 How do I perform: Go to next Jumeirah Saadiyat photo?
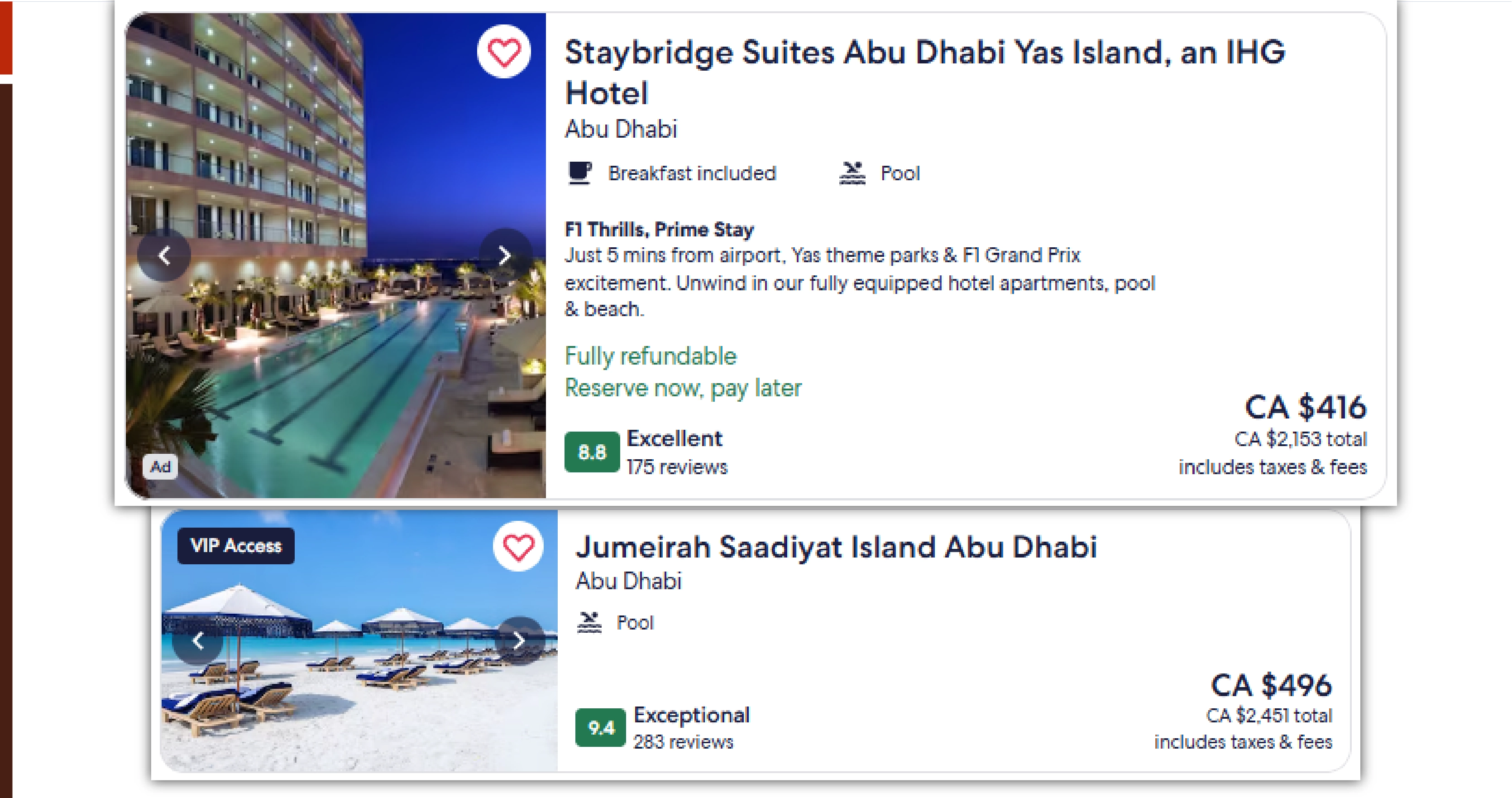(x=519, y=640)
